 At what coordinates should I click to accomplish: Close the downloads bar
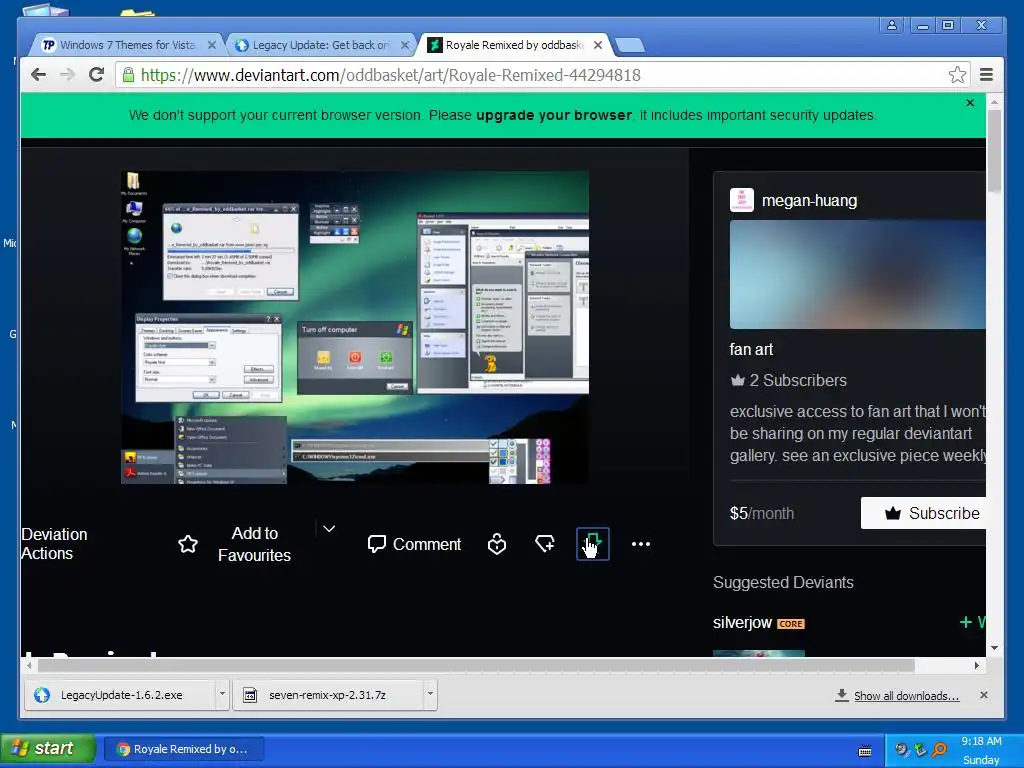pyautogui.click(x=984, y=695)
